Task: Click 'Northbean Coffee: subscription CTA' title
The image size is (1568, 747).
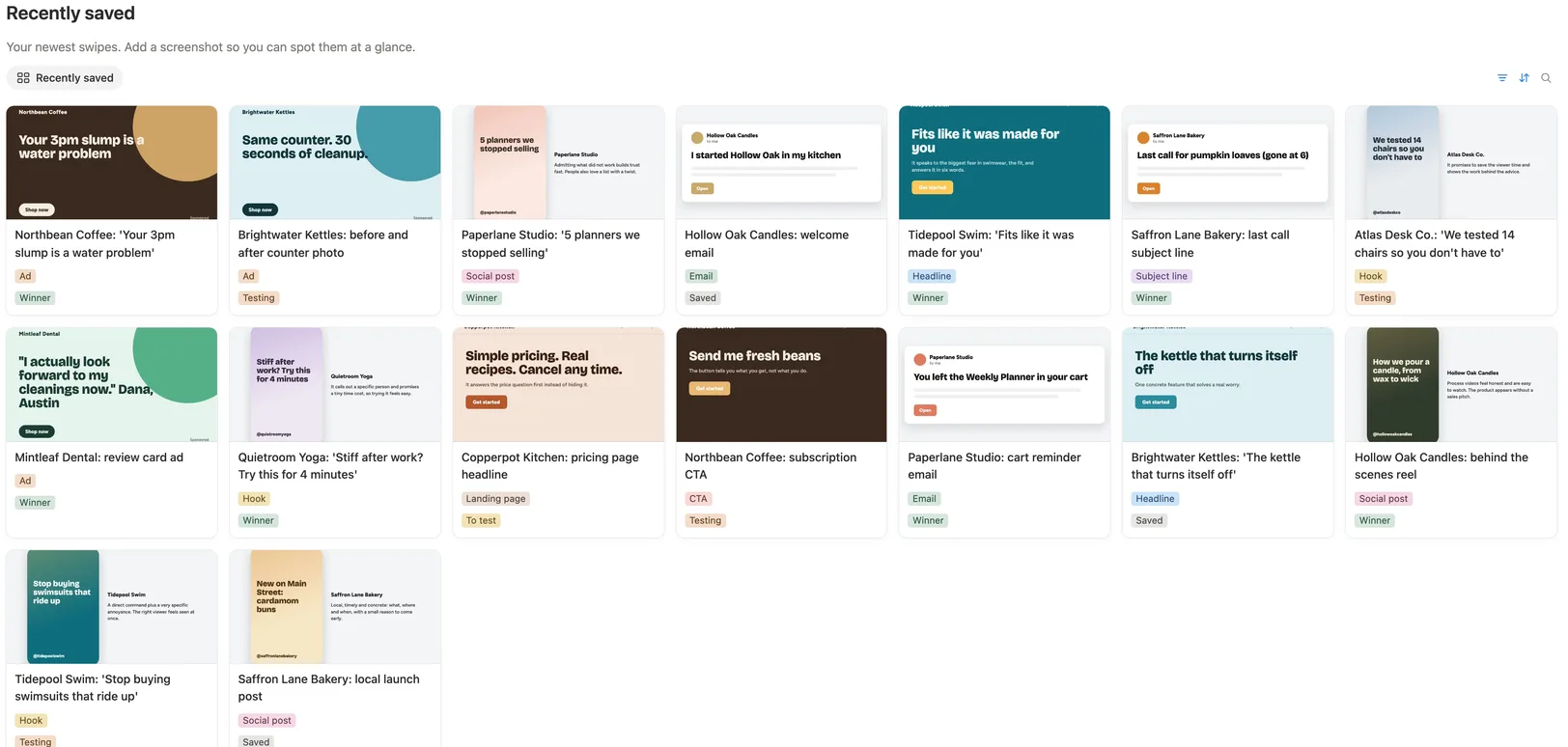Action: click(x=770, y=466)
